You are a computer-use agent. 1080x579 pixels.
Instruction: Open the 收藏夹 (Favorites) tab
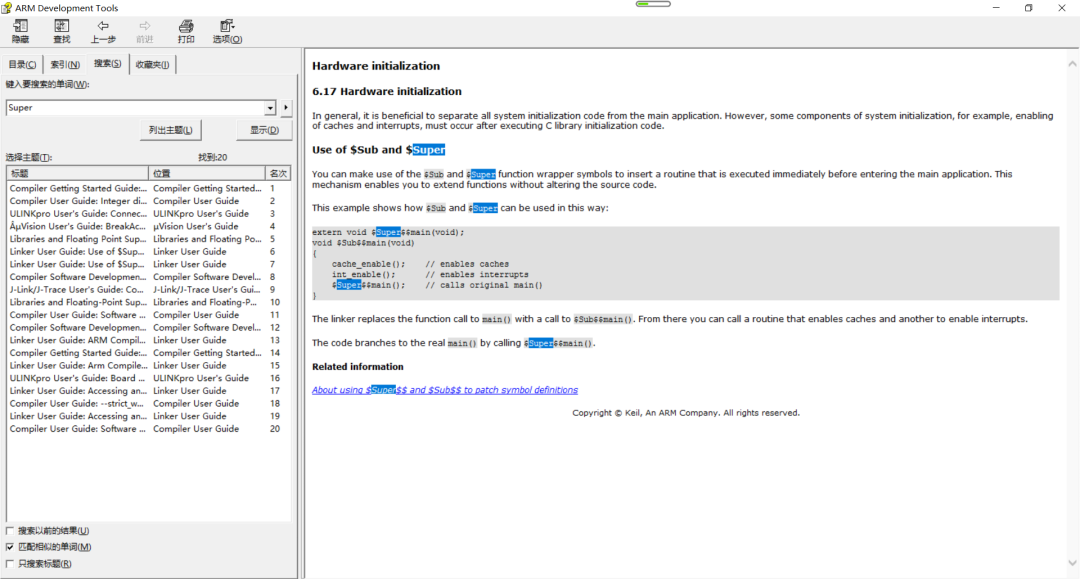152,65
